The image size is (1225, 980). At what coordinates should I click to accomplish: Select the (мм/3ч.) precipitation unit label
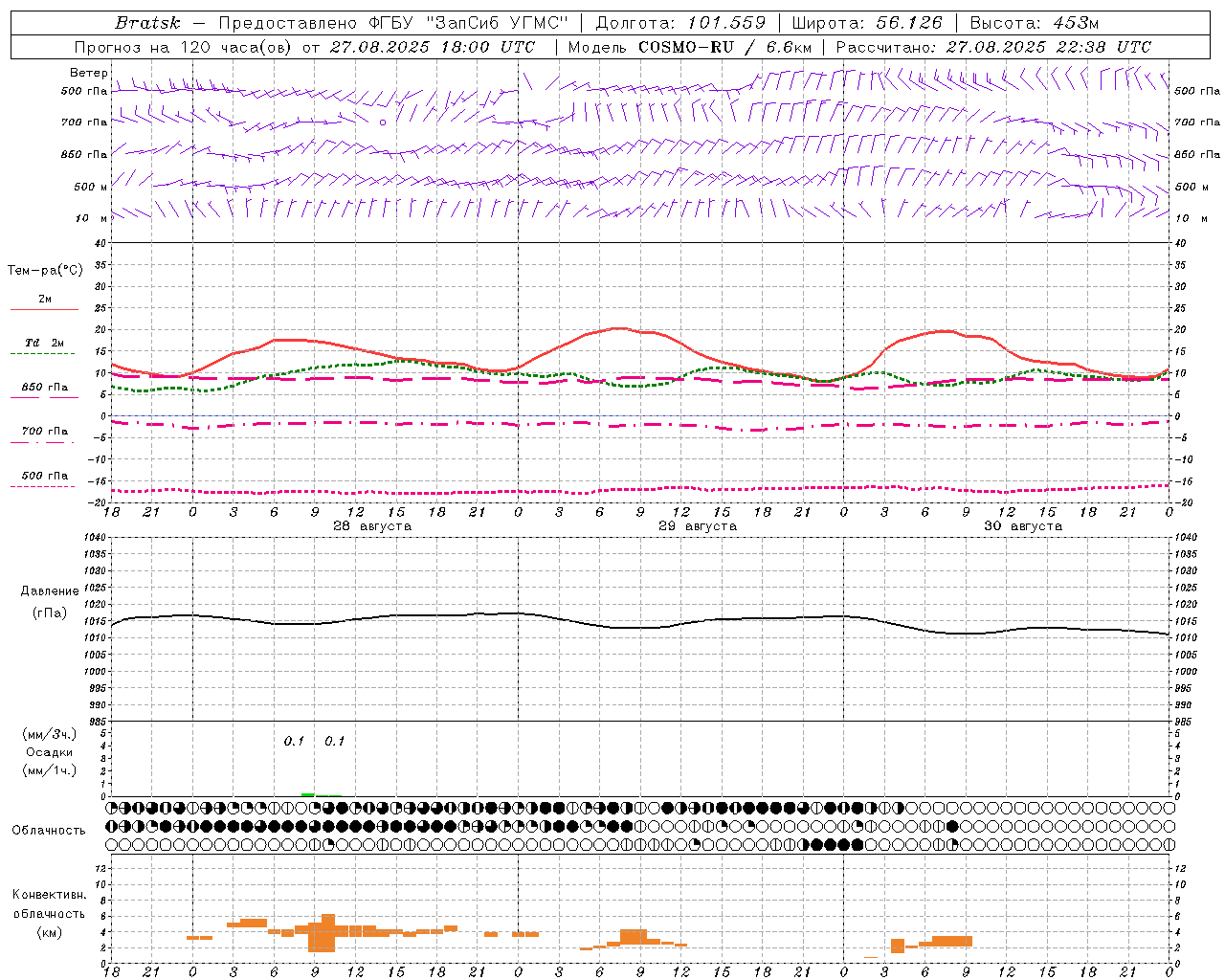coord(49,734)
